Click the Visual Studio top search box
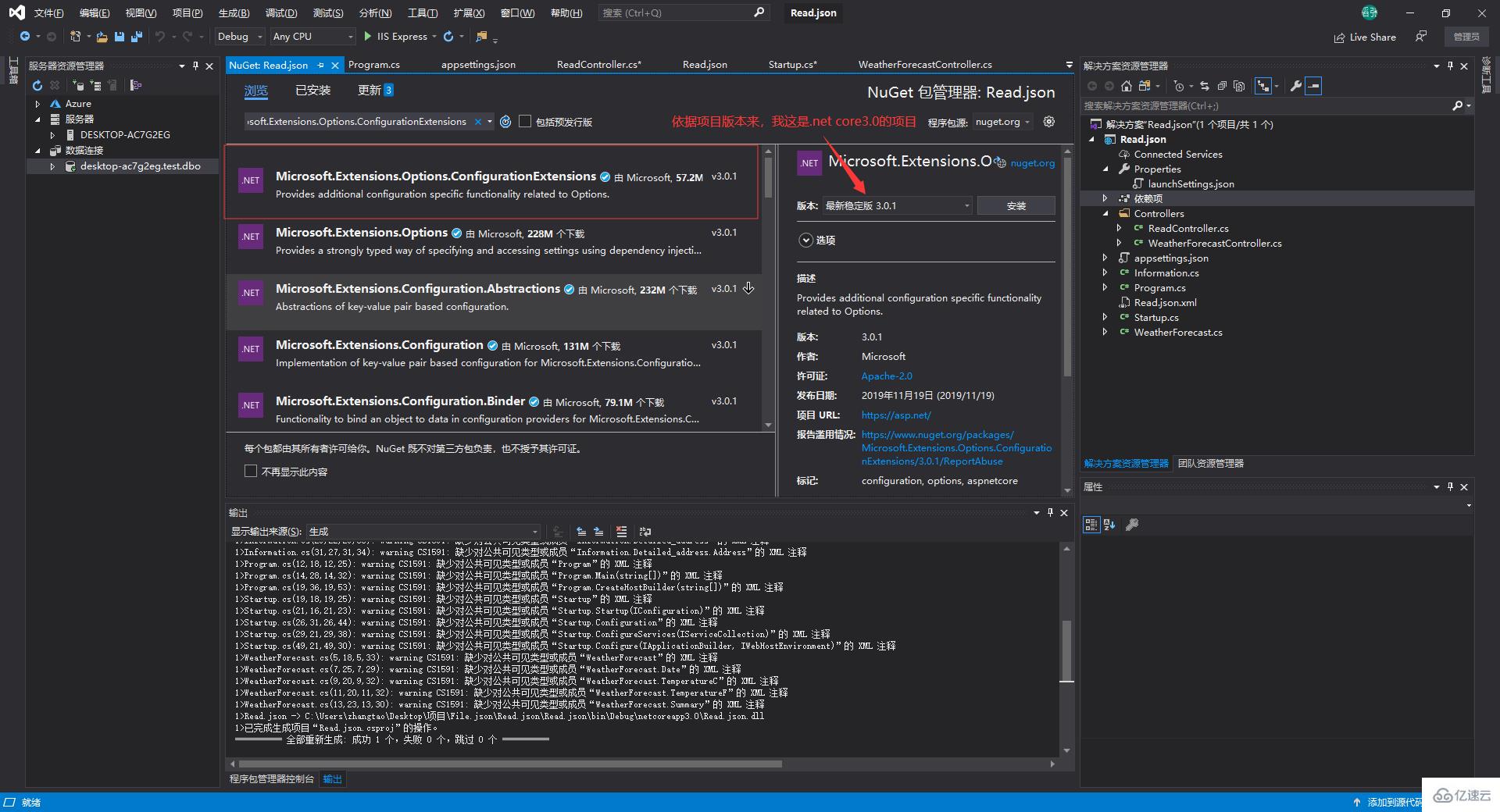This screenshot has height=812, width=1500. 684,13
